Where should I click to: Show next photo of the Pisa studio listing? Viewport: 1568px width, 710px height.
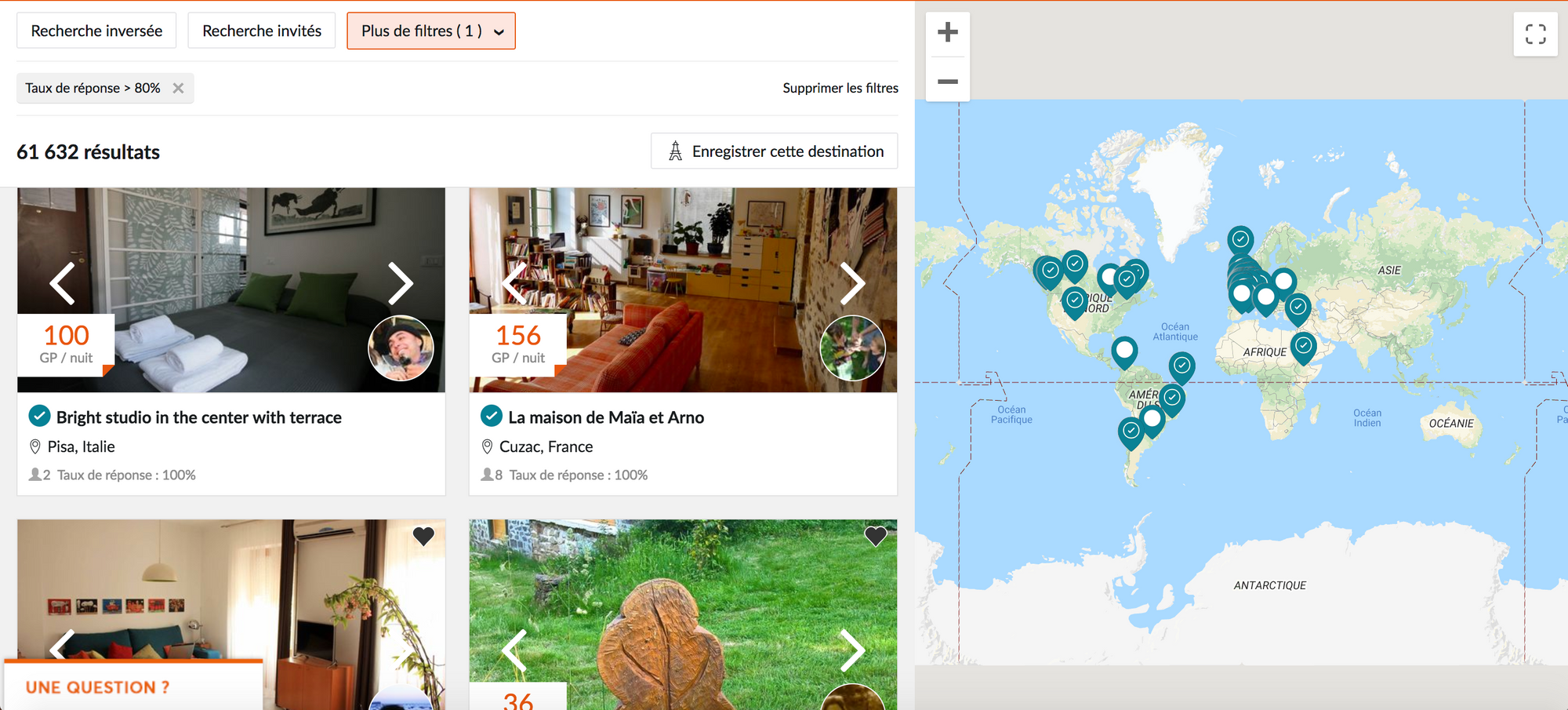point(401,285)
